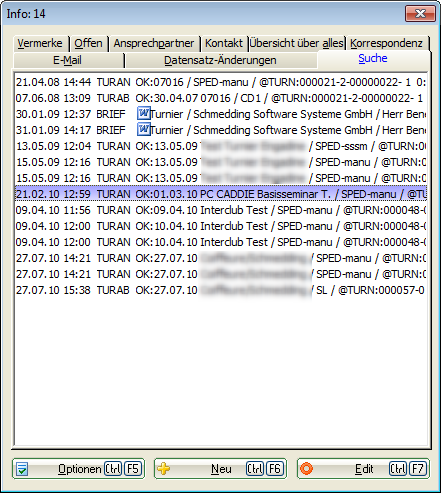Switch to the Offen tab
The height and width of the screenshot is (493, 441).
point(88,43)
